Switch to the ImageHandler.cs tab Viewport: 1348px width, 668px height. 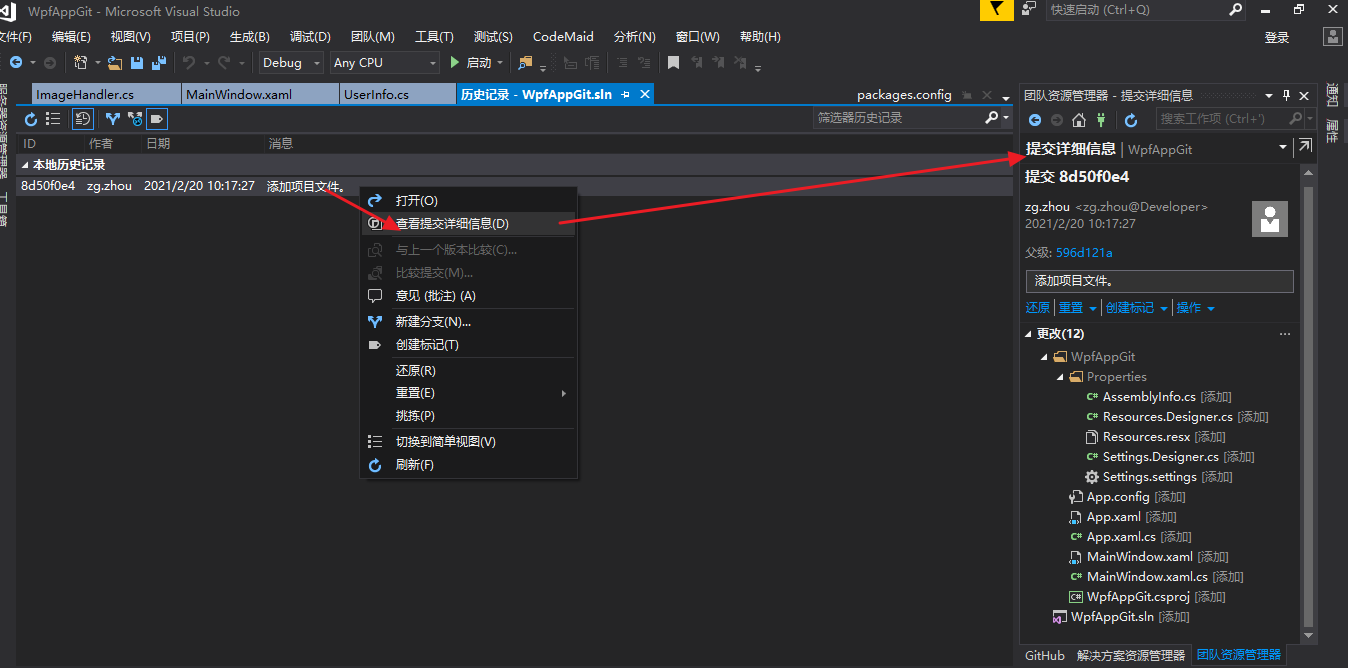[106, 94]
